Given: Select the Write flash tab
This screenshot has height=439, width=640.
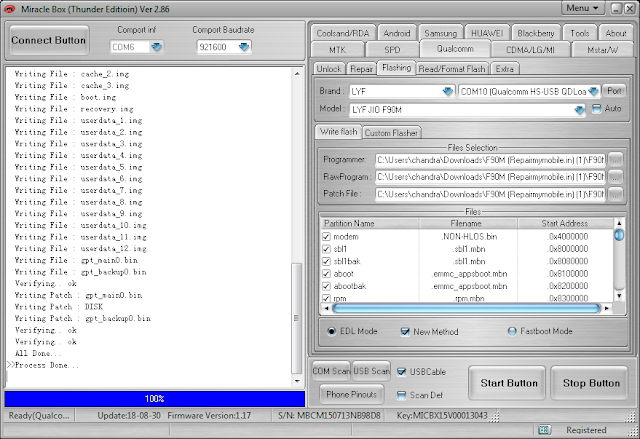Looking at the screenshot, I should click(x=338, y=132).
